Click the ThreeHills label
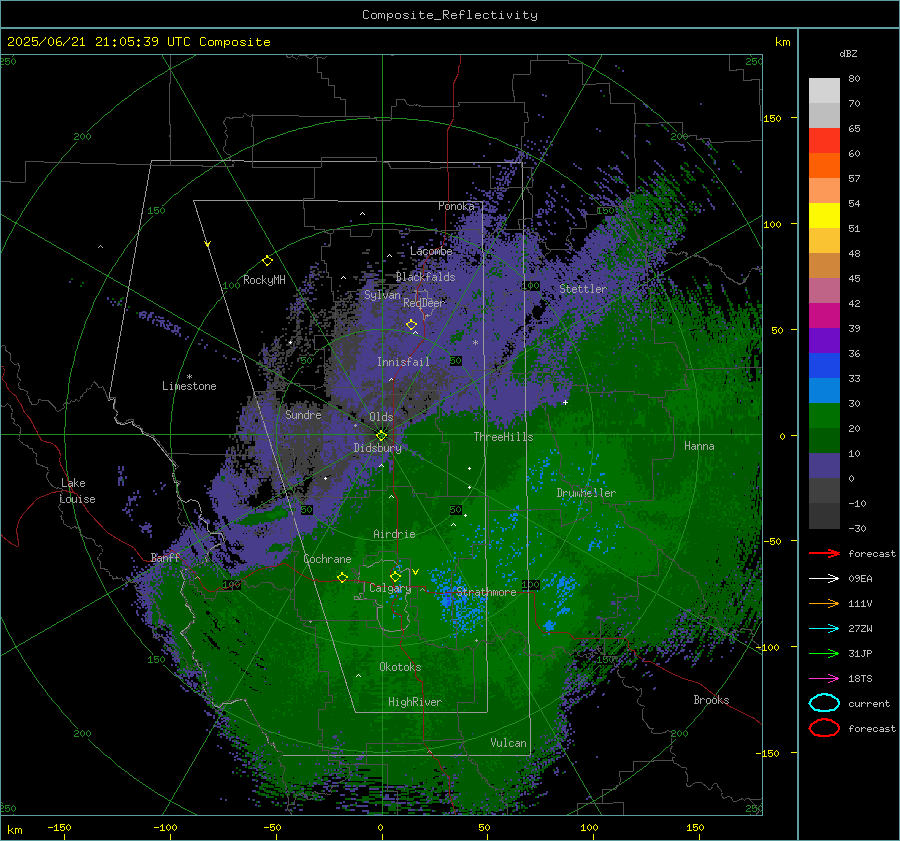The width and height of the screenshot is (900, 841). click(x=503, y=437)
